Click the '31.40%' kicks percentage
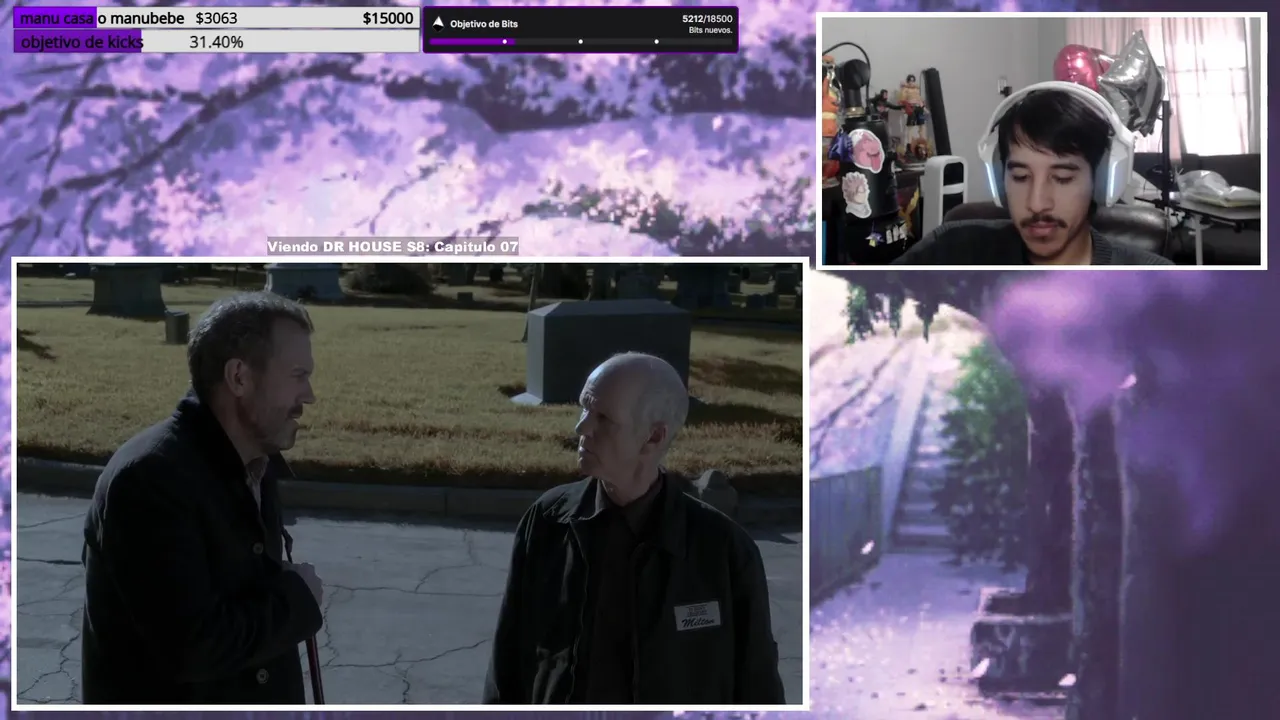Viewport: 1280px width, 720px height. (x=216, y=42)
